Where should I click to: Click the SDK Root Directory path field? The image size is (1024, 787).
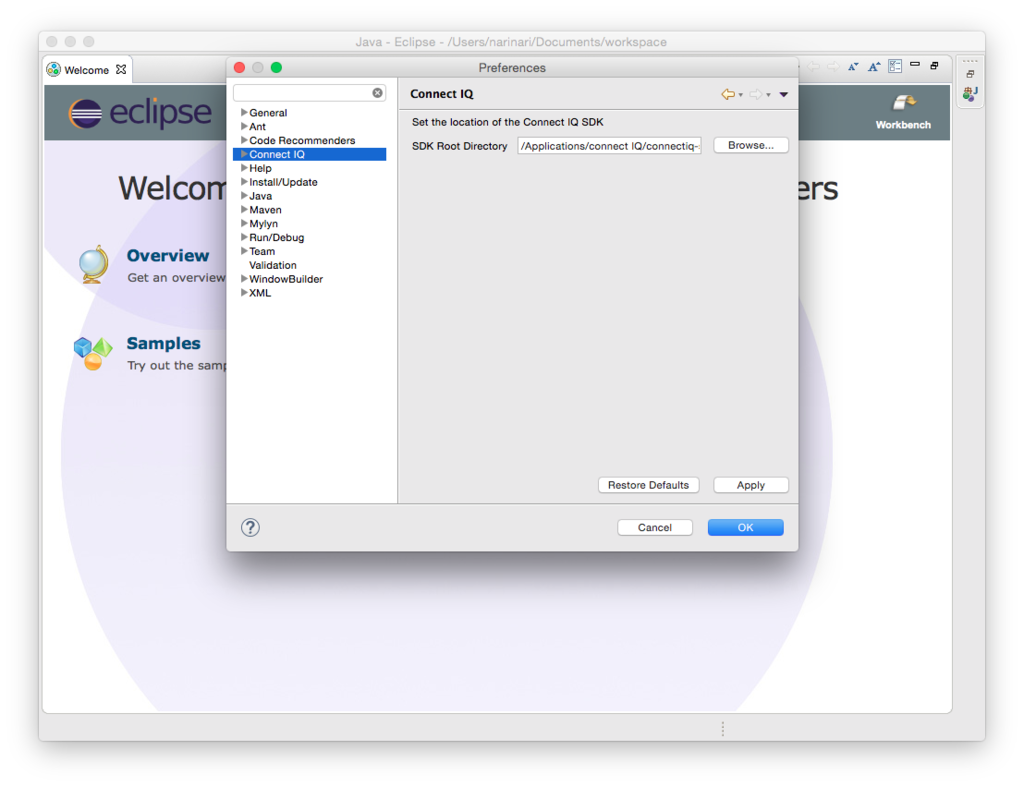point(609,146)
